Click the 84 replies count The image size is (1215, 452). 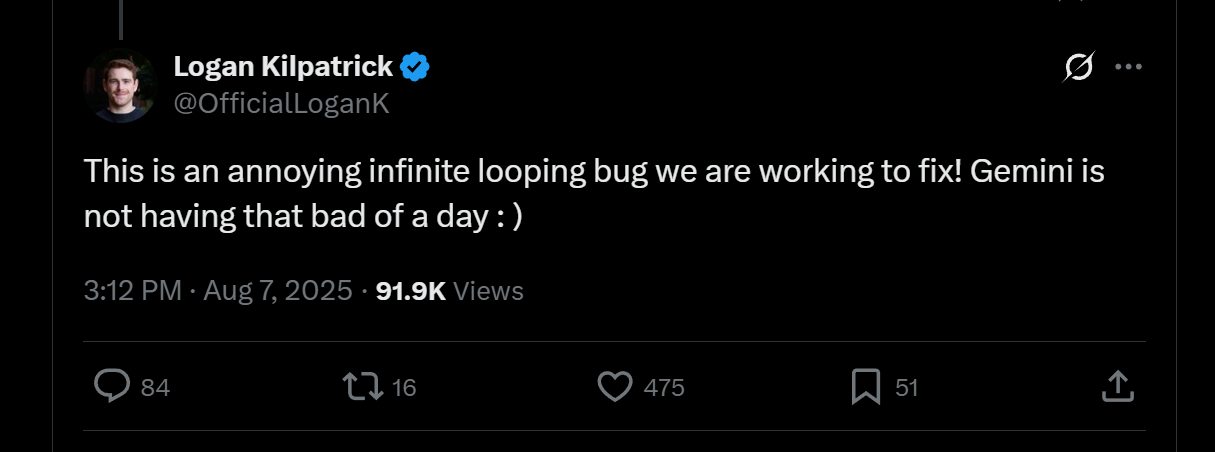[155, 387]
